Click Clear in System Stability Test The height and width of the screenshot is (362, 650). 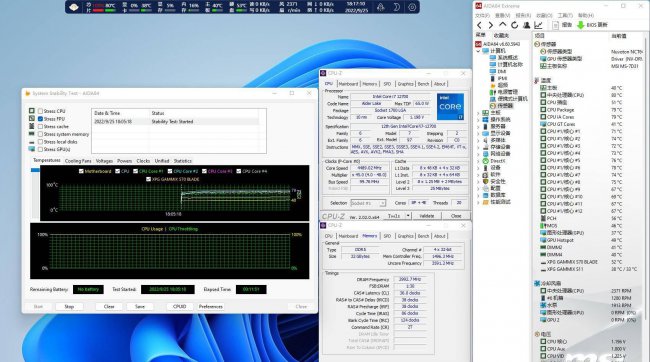[x=109, y=306]
